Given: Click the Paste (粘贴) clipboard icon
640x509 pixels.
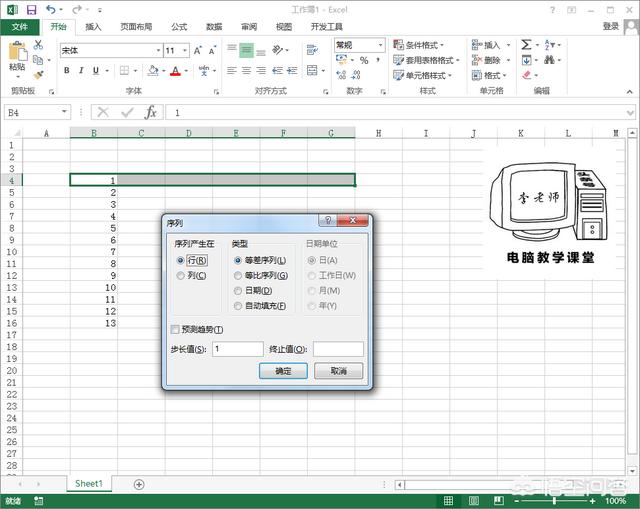Looking at the screenshot, I should pos(17,58).
